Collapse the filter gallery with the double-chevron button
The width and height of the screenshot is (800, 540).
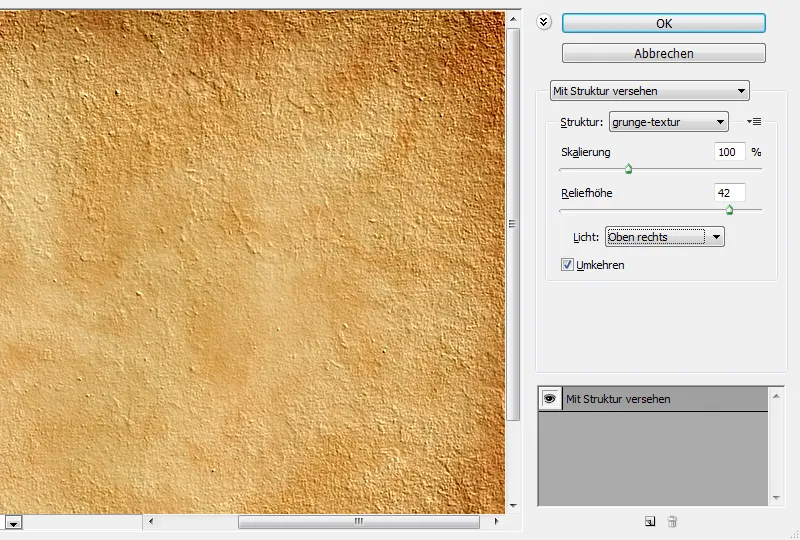tap(544, 22)
